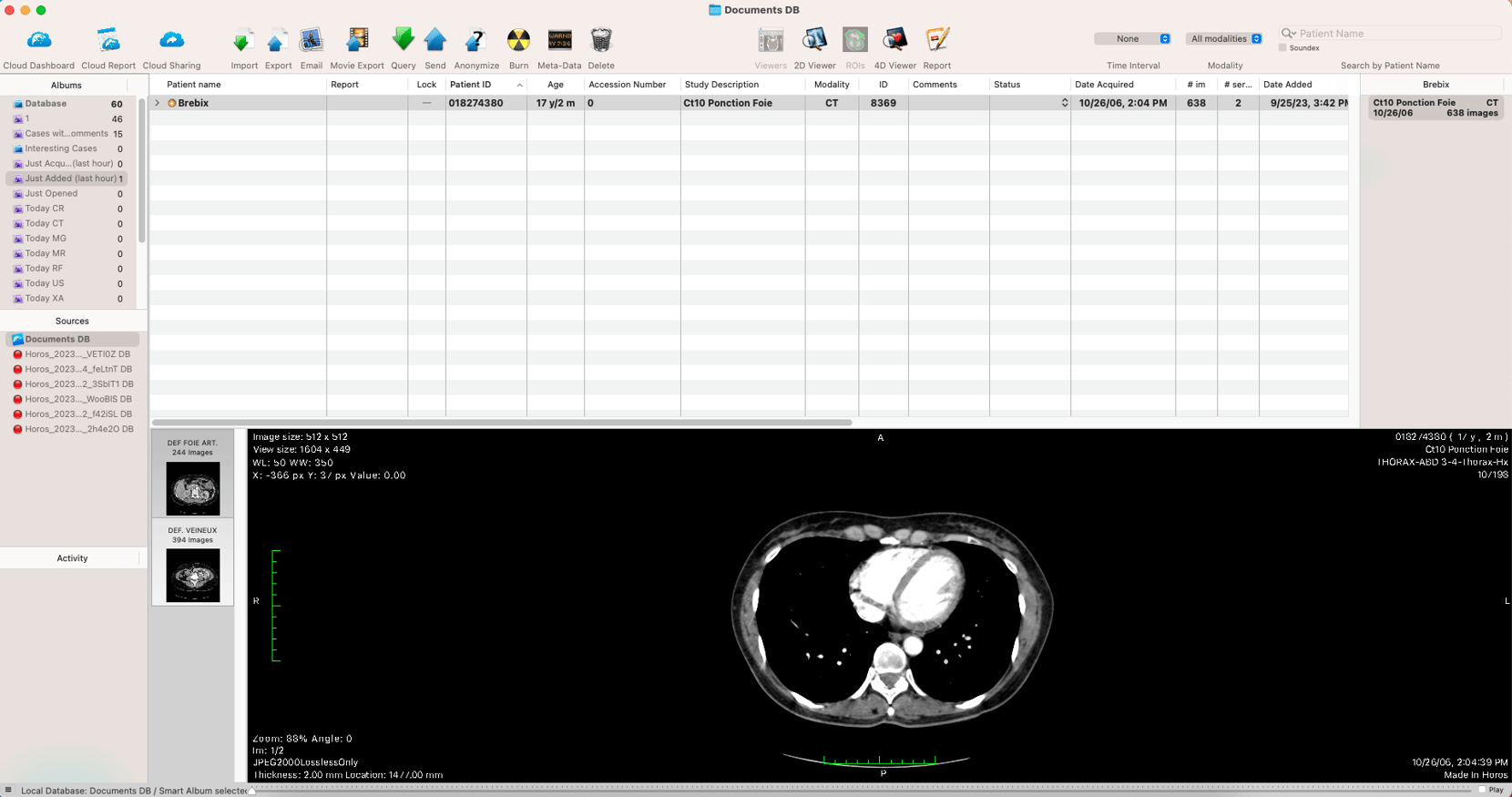Open the Cloud Dashboard icon
This screenshot has width=1512, height=797.
(x=39, y=41)
